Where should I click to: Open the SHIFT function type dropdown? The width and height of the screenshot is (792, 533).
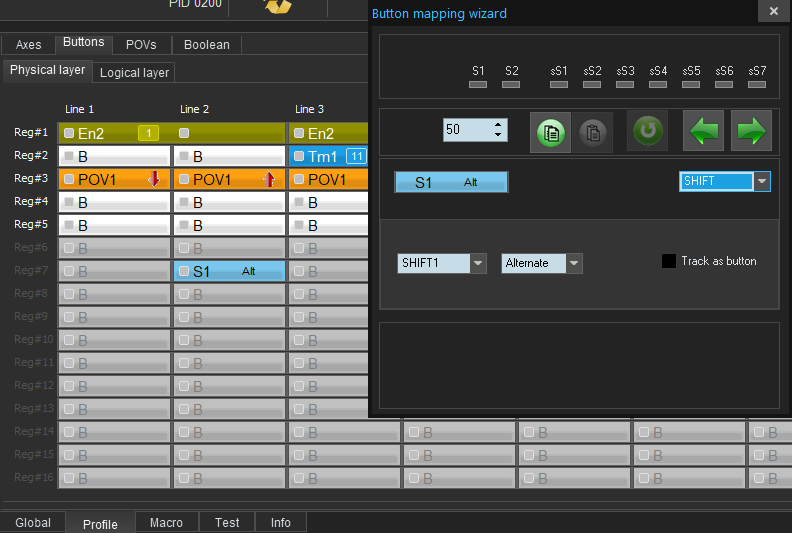pos(762,182)
